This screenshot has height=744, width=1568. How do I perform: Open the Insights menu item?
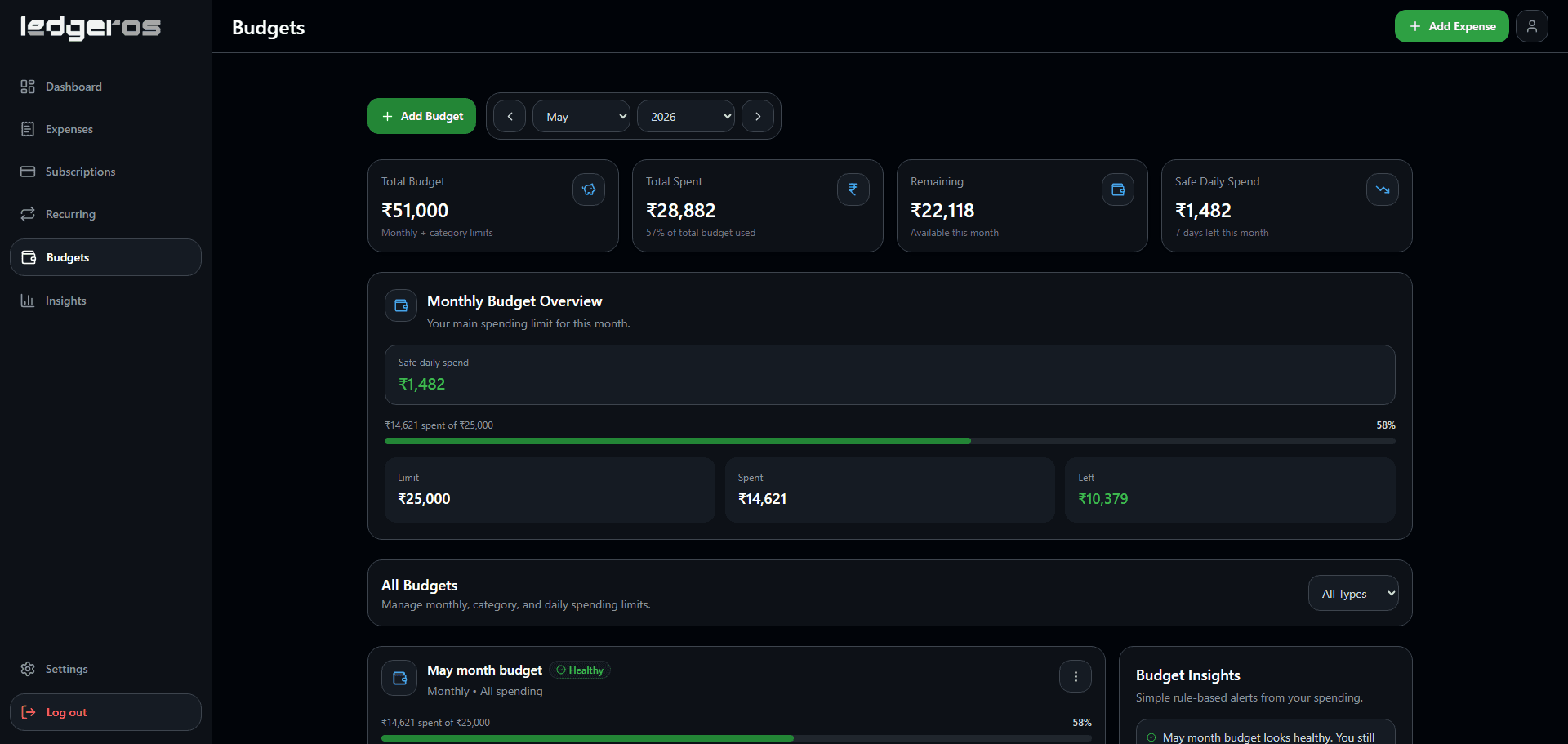tap(105, 301)
